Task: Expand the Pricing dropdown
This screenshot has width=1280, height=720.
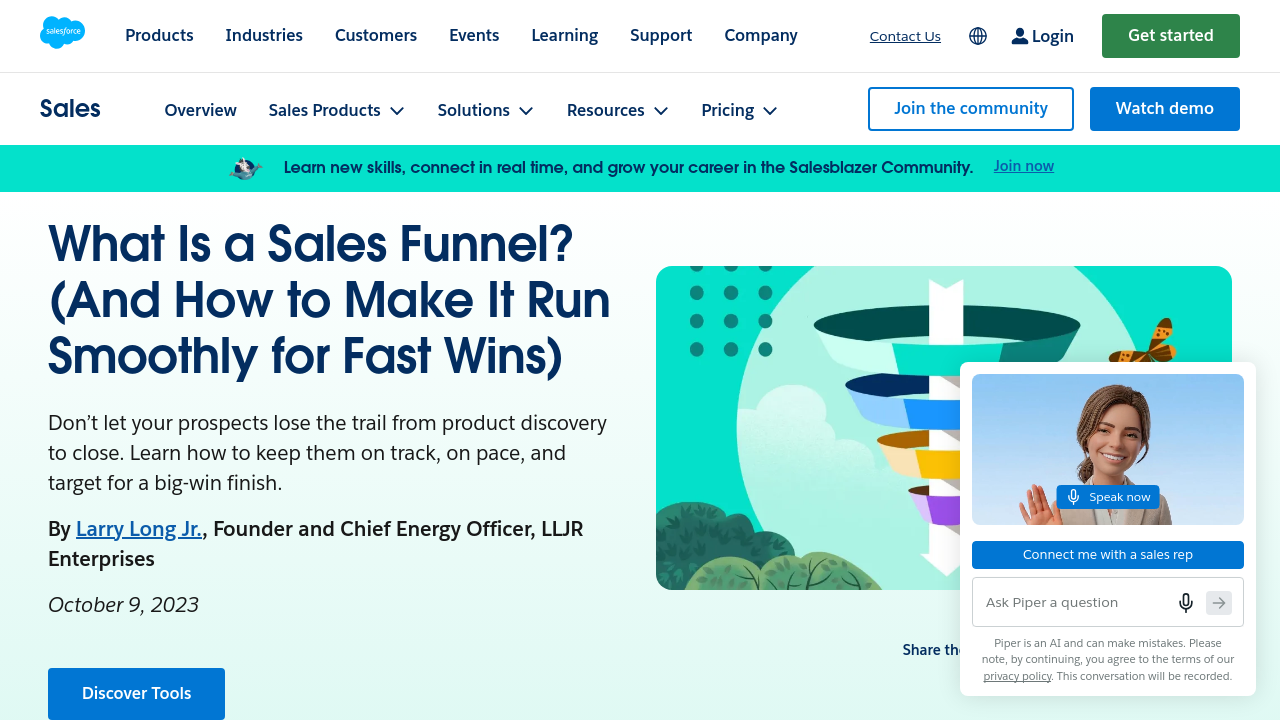Action: click(739, 110)
